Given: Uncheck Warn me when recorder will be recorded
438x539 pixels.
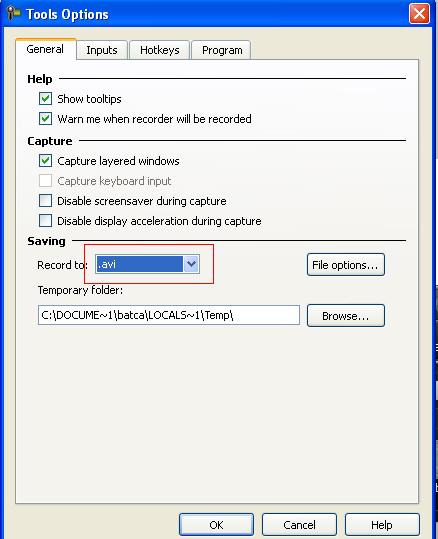Looking at the screenshot, I should pyautogui.click(x=45, y=119).
